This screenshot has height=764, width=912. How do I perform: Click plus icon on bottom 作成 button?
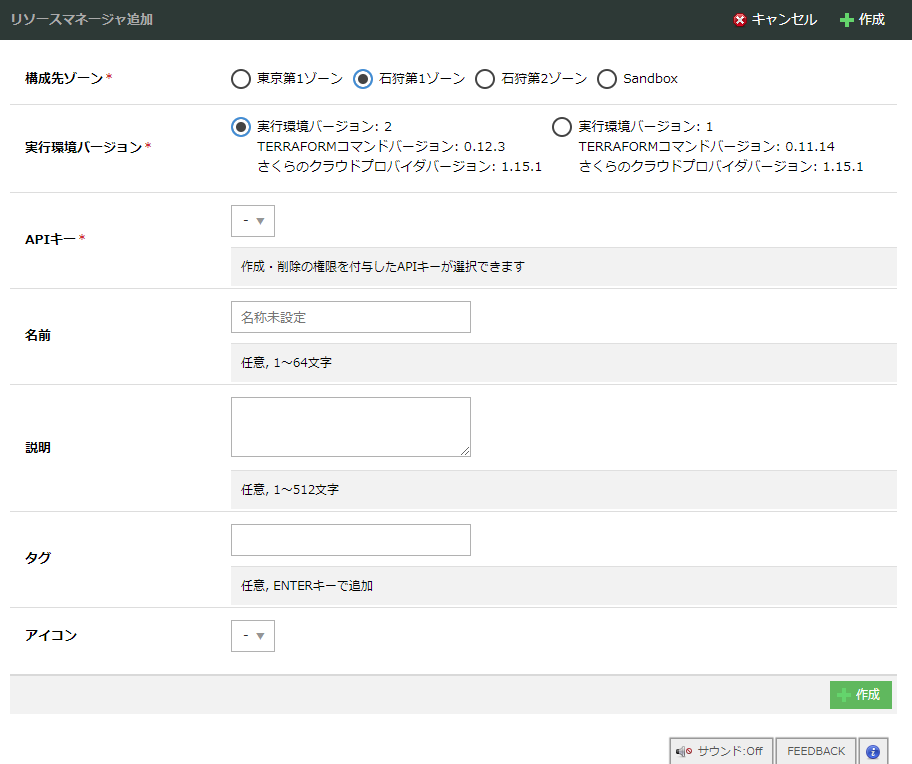[843, 695]
